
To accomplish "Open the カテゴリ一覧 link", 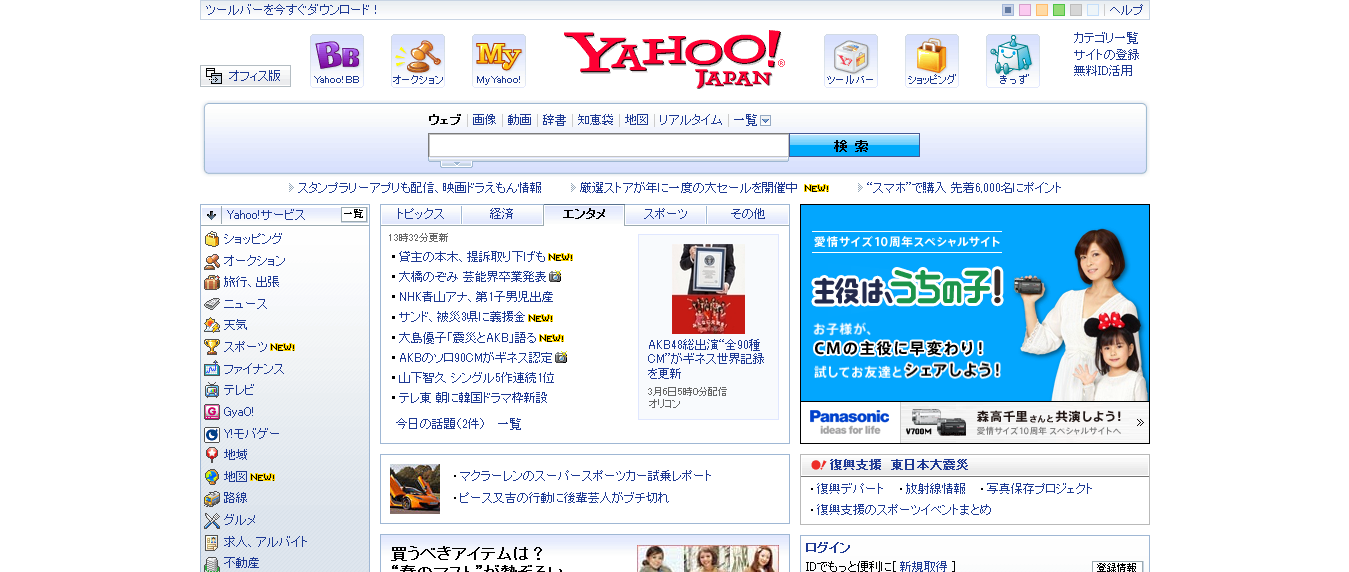I will pos(1106,38).
